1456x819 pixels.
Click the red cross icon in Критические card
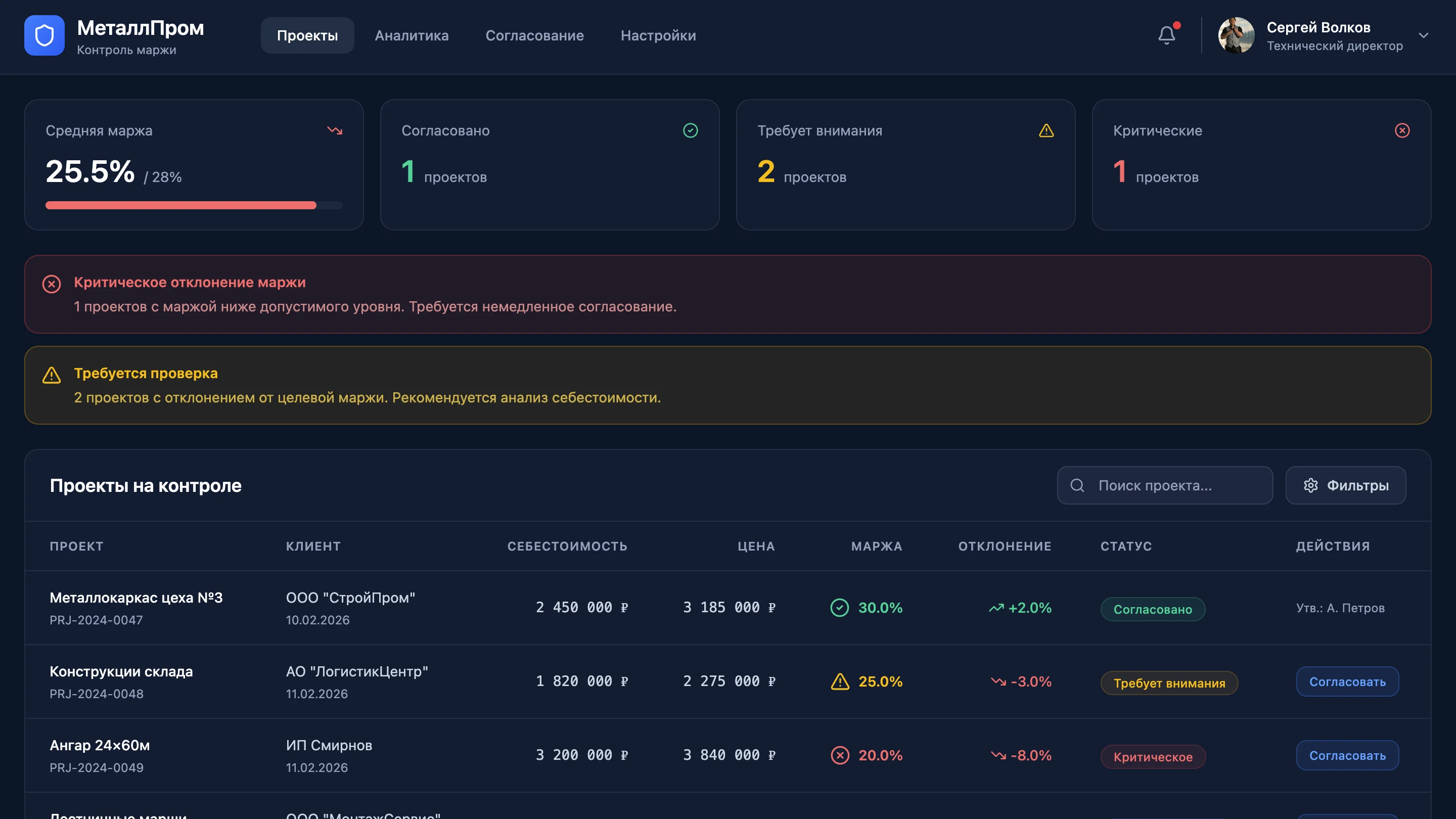pos(1402,130)
